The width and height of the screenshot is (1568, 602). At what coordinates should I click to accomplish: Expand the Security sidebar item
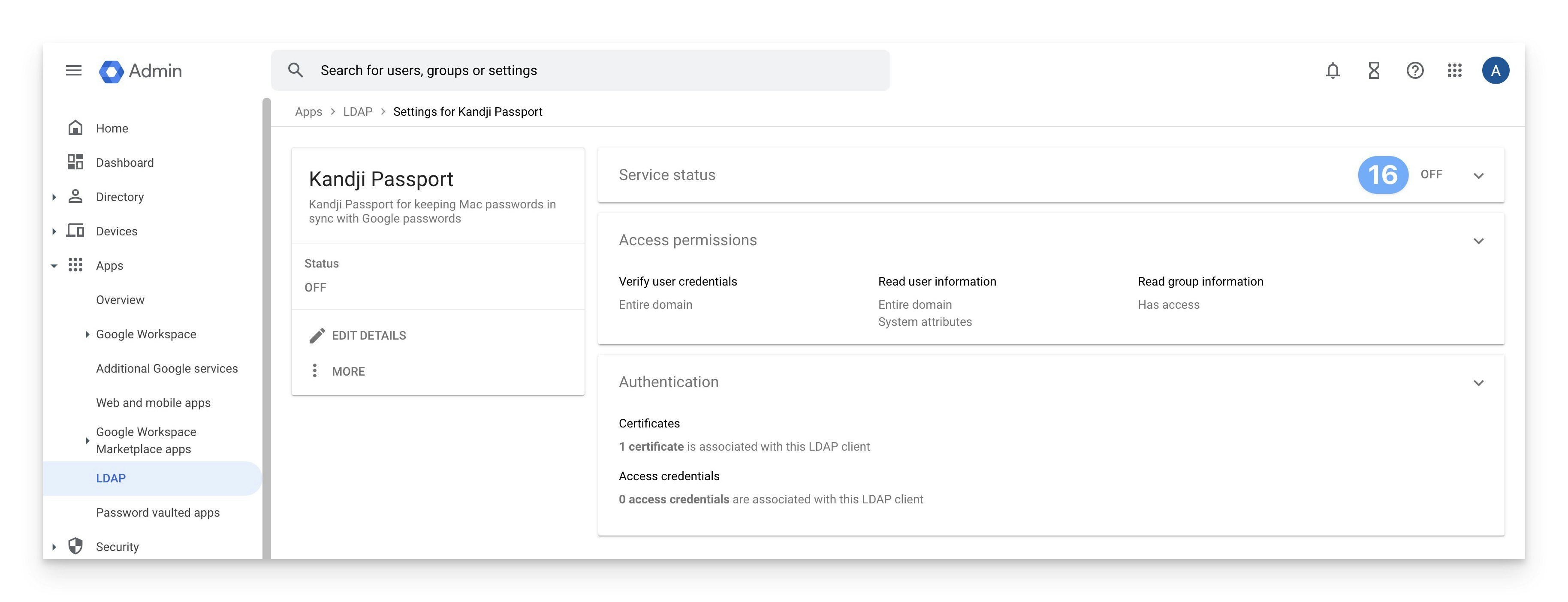tap(54, 547)
